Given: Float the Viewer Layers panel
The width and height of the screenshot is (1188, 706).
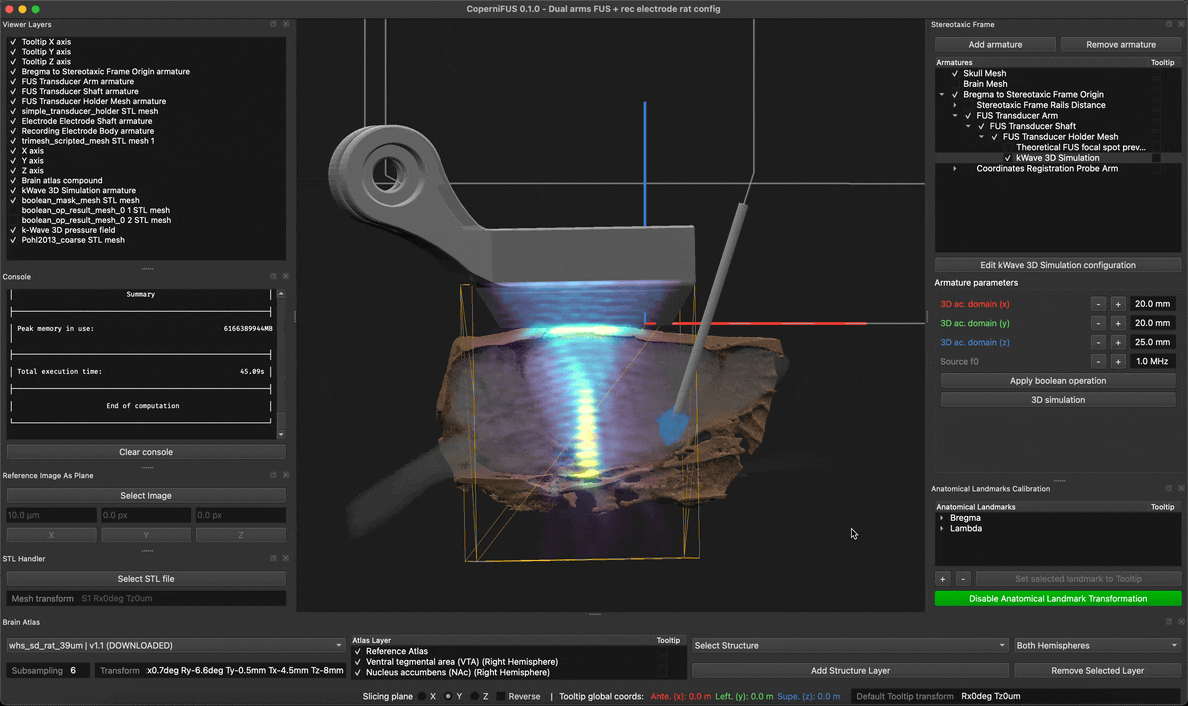Looking at the screenshot, I should (x=273, y=24).
